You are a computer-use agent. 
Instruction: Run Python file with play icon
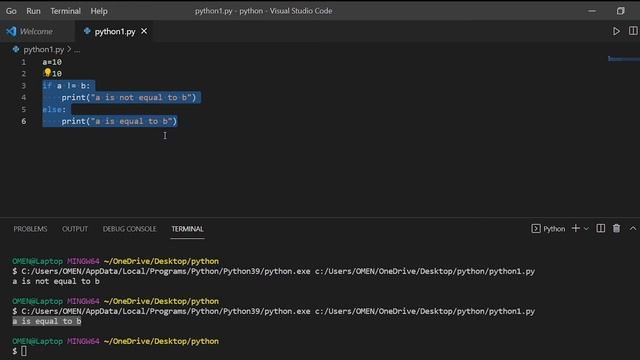coord(616,31)
